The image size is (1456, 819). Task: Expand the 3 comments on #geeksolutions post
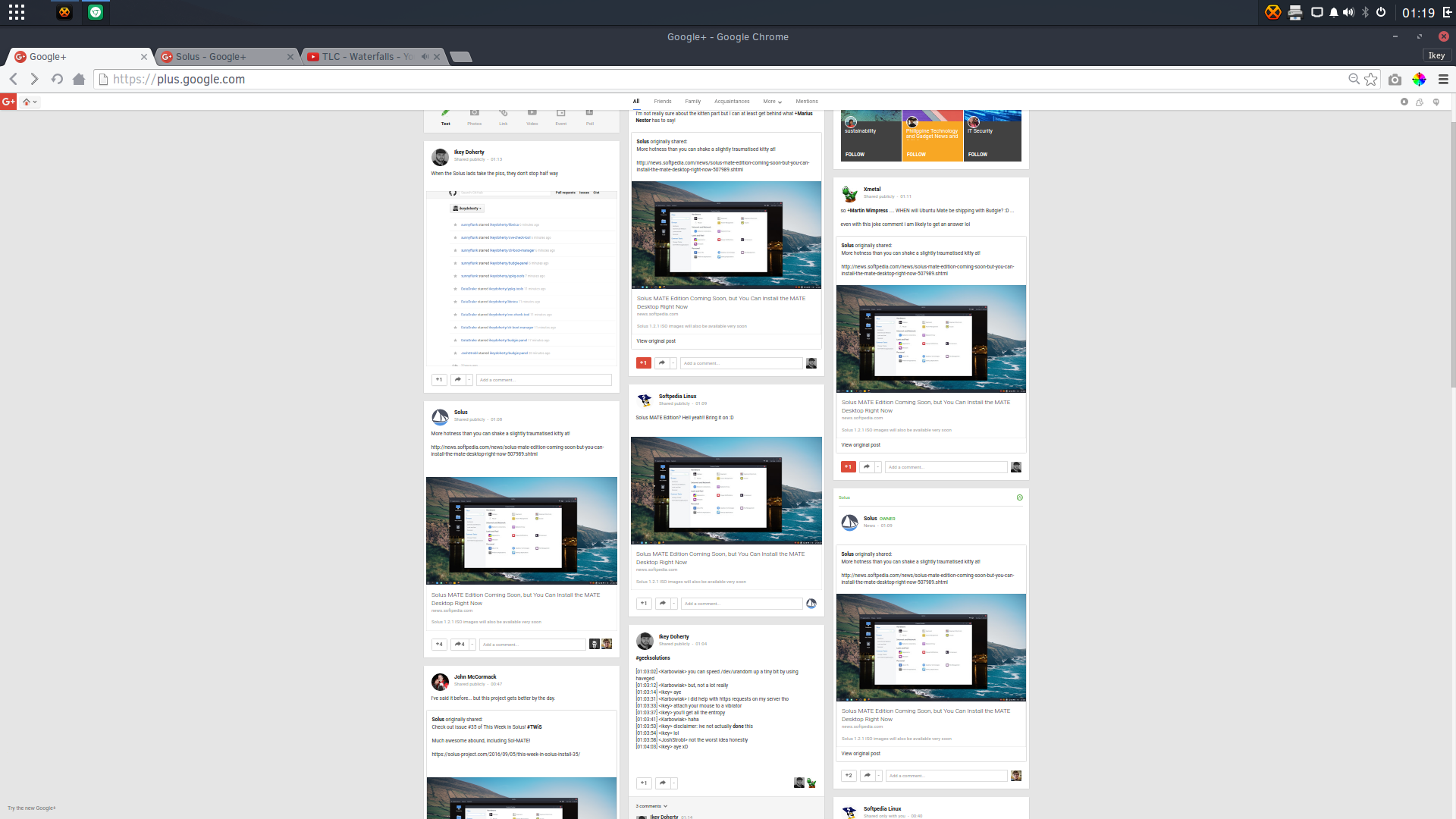coord(651,806)
